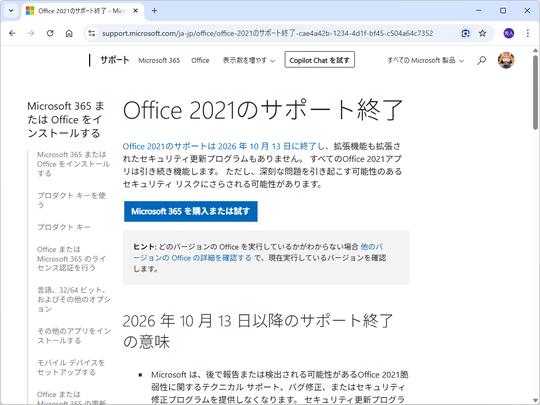The image size is (540, 405).
Task: Expand the 表示数を増やす dropdown
Action: [249, 60]
